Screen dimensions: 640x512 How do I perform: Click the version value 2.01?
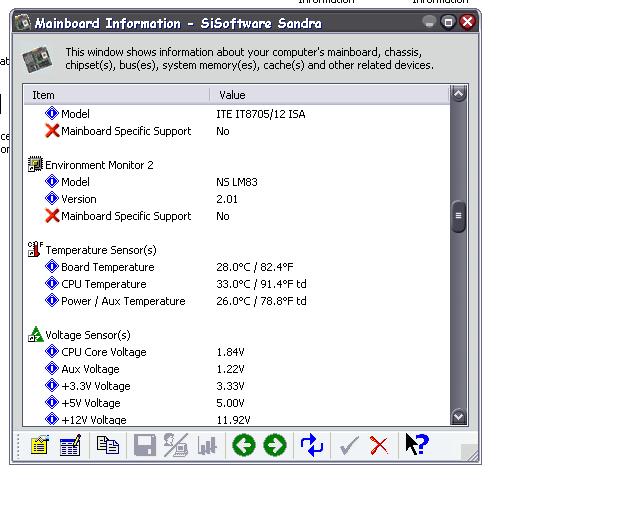[227, 199]
